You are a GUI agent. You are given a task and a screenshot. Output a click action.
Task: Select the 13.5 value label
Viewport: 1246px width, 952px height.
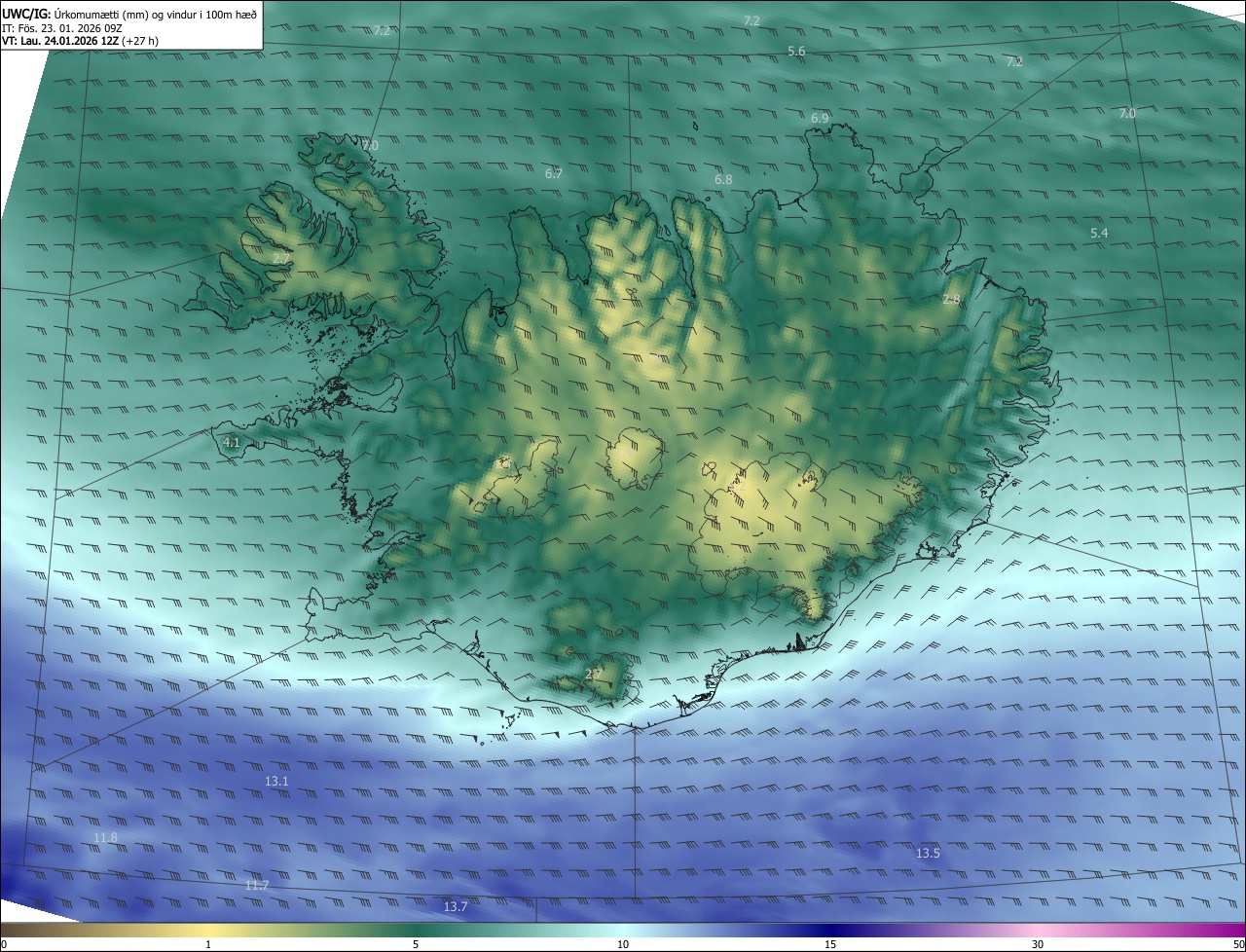pyautogui.click(x=928, y=853)
